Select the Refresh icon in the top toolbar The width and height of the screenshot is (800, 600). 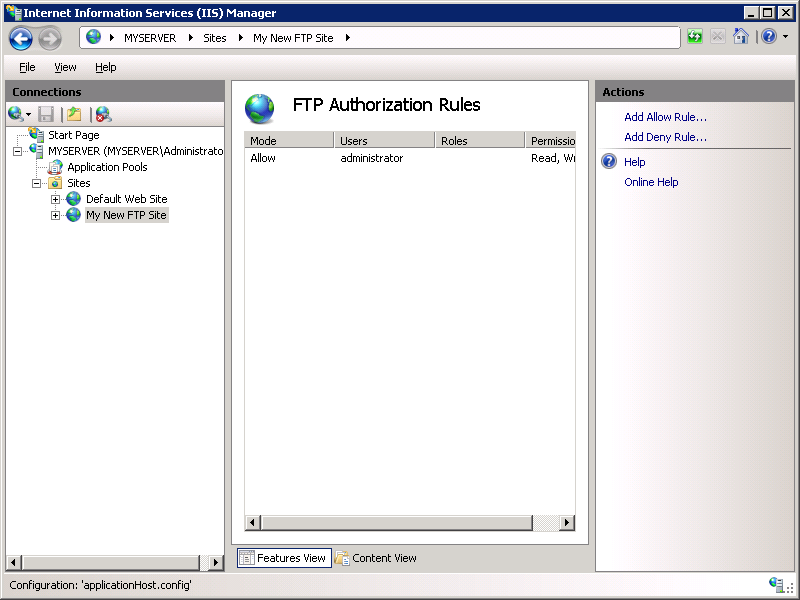click(694, 36)
